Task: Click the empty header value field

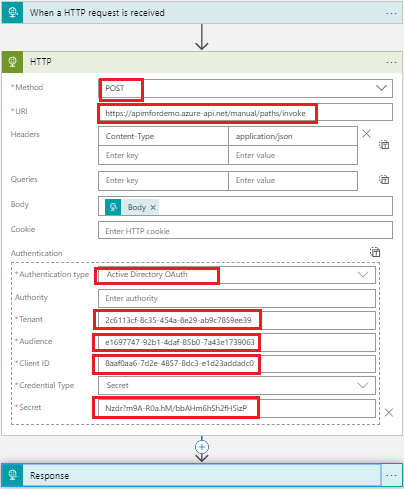Action: (x=293, y=155)
